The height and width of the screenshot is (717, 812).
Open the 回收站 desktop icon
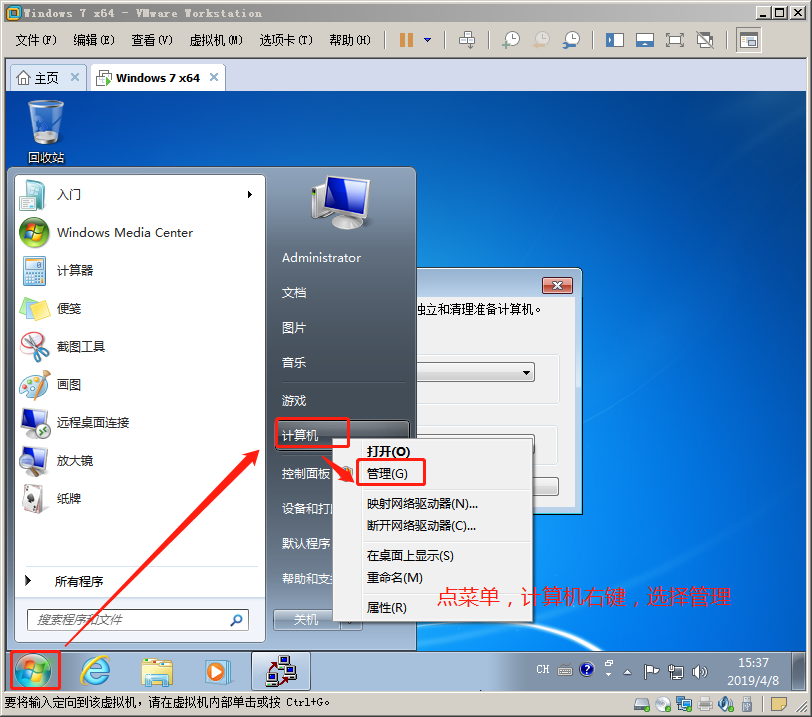46,132
